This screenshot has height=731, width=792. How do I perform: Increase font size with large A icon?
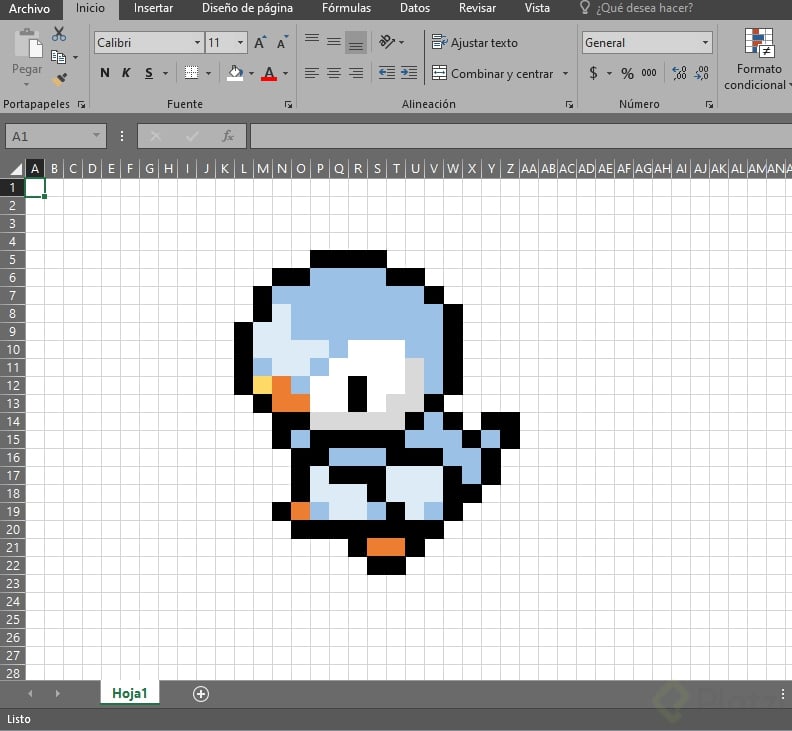260,42
